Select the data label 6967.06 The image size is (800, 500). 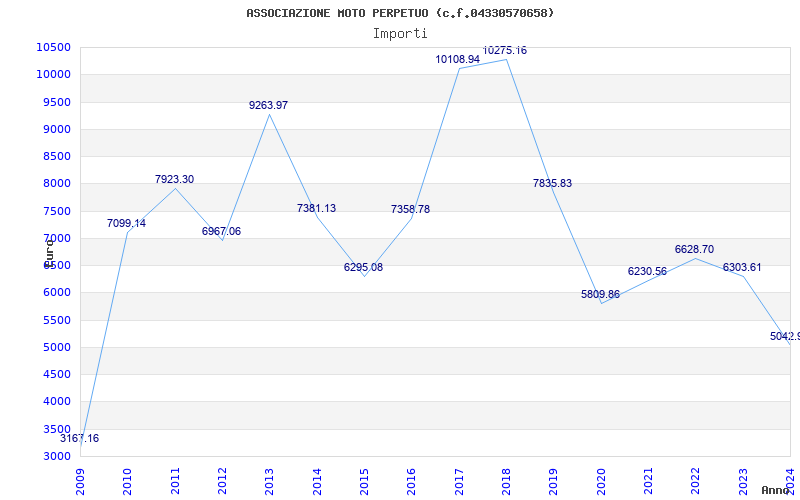[x=221, y=231]
